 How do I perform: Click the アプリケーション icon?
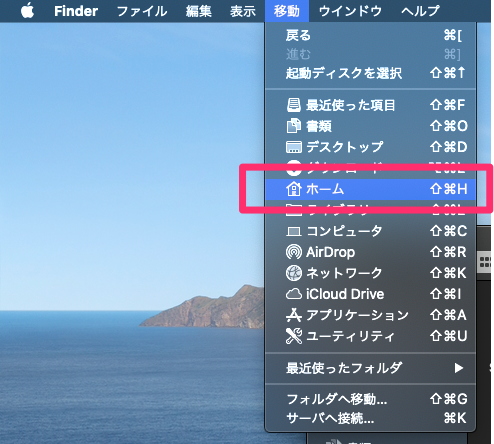(294, 315)
